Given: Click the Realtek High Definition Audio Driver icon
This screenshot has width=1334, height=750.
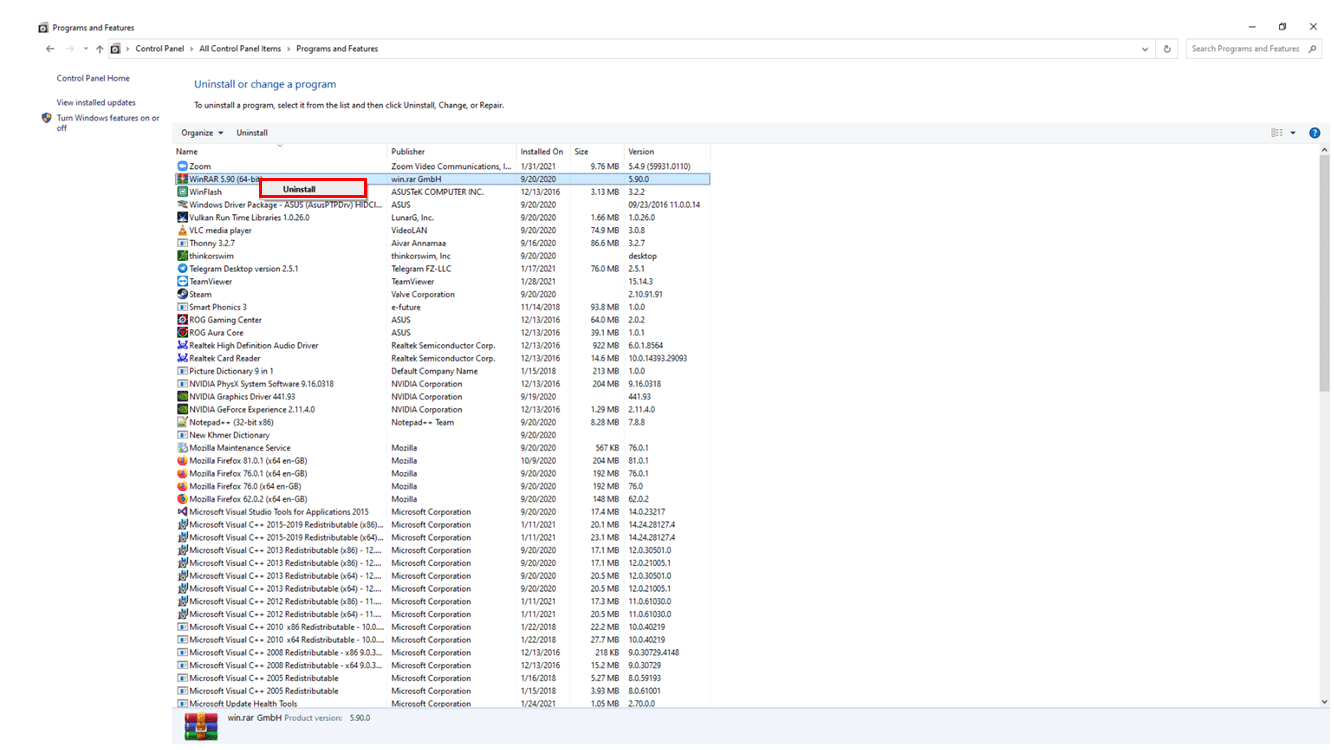Looking at the screenshot, I should click(182, 346).
